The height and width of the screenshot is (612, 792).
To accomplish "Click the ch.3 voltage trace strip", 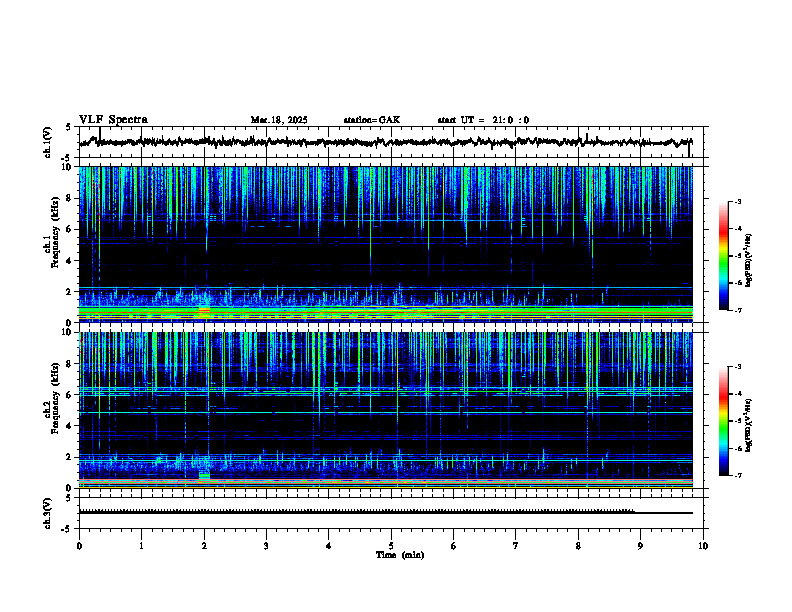I will pyautogui.click(x=385, y=512).
